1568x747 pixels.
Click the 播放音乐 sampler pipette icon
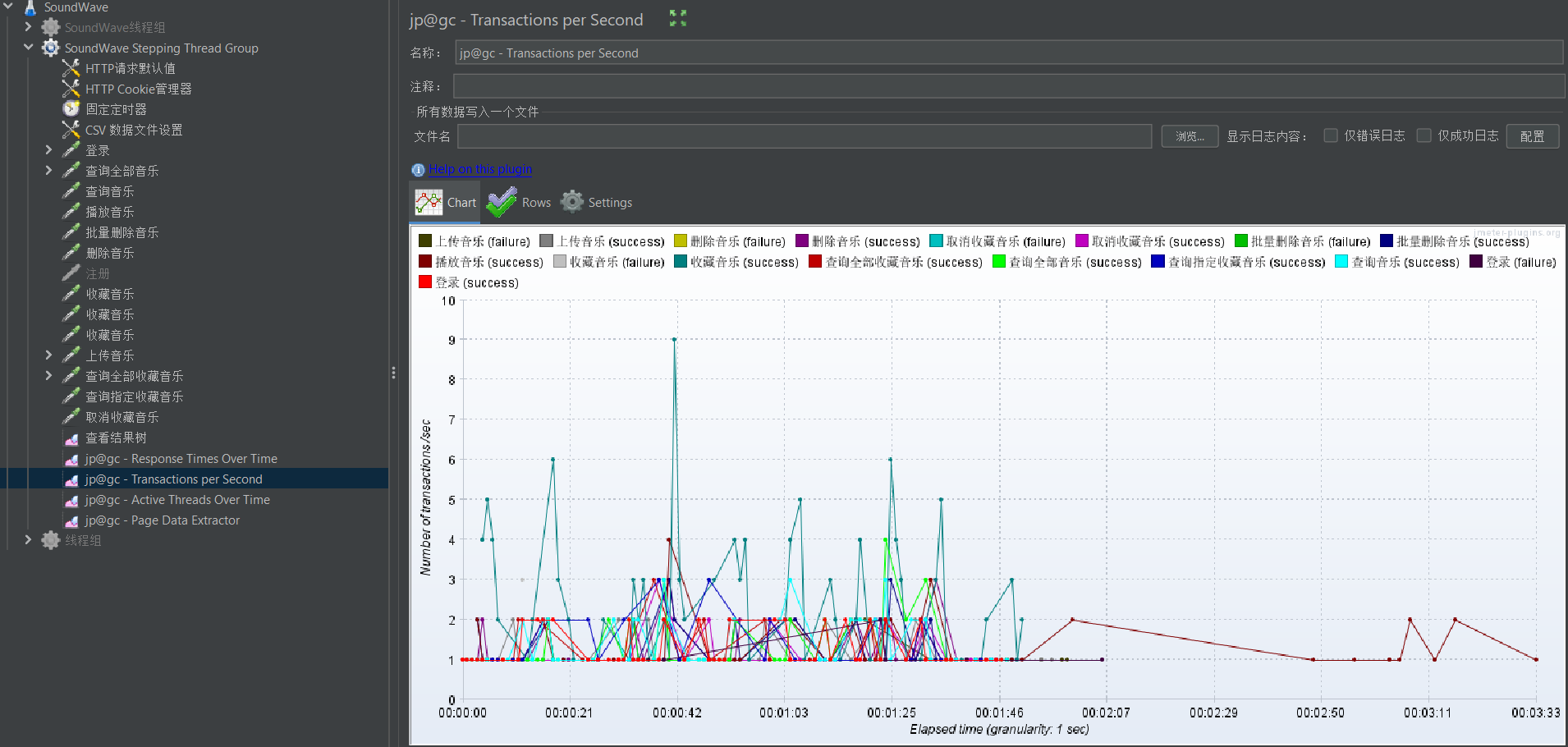[71, 212]
